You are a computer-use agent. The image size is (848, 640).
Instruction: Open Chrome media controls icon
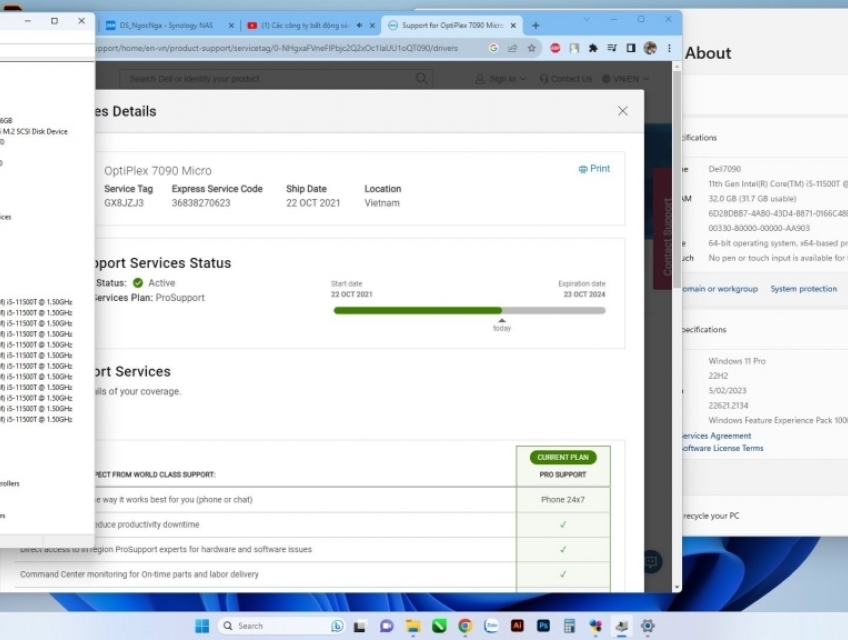point(612,48)
